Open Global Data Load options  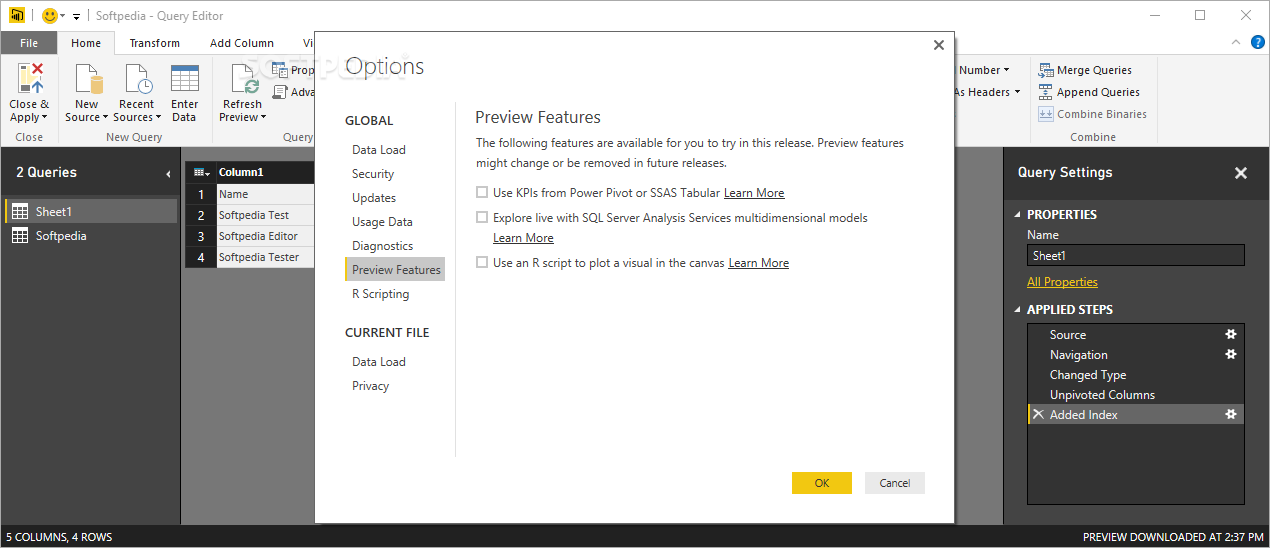(379, 150)
